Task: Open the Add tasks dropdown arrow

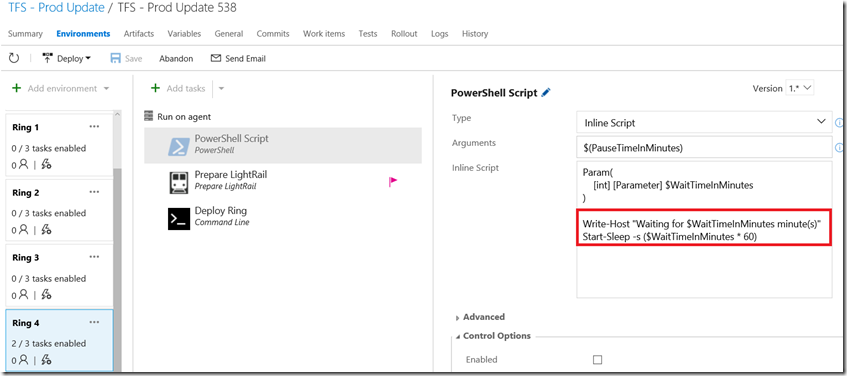Action: pos(220,89)
